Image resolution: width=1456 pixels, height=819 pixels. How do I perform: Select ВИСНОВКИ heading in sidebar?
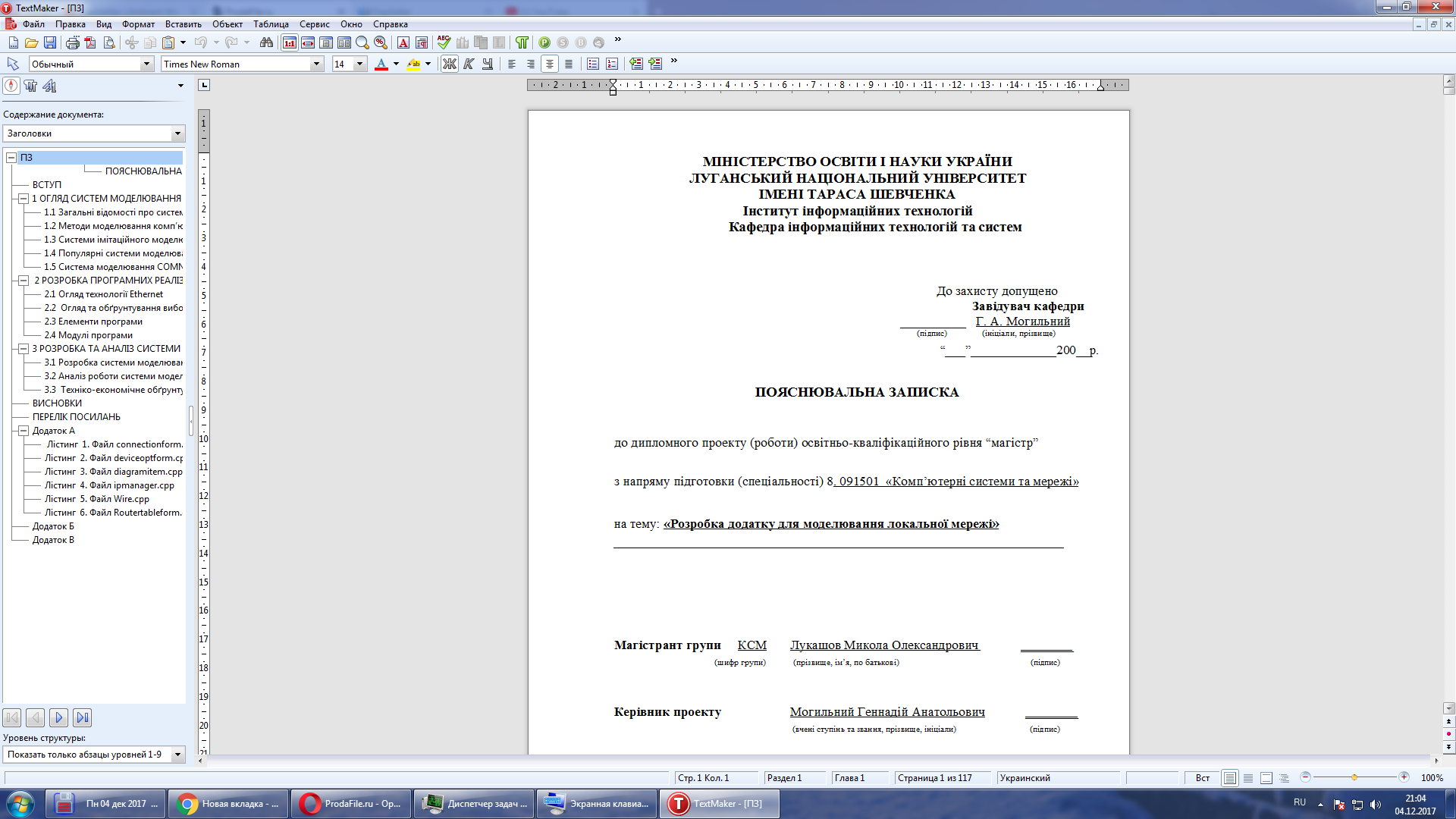[57, 403]
